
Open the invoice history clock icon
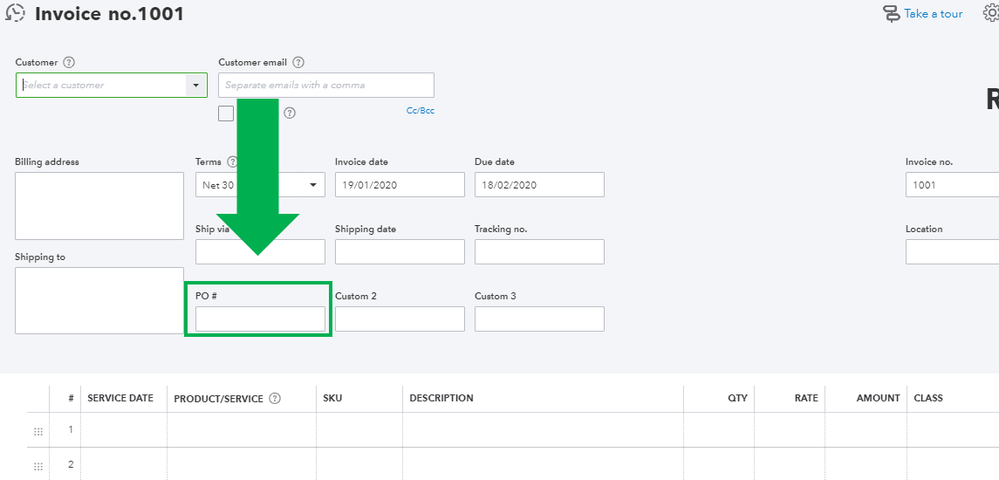tap(15, 14)
